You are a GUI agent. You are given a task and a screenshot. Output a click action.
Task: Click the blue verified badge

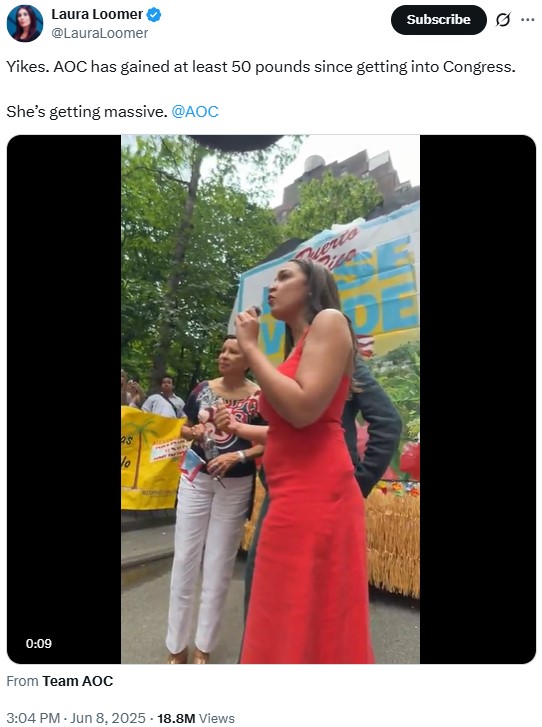[x=154, y=15]
